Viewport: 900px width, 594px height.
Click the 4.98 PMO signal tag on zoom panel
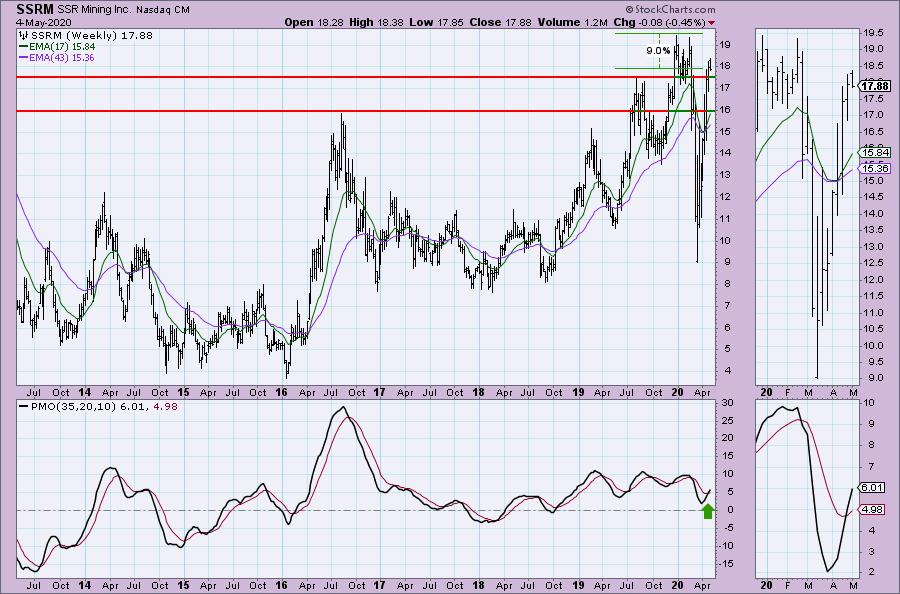[872, 509]
